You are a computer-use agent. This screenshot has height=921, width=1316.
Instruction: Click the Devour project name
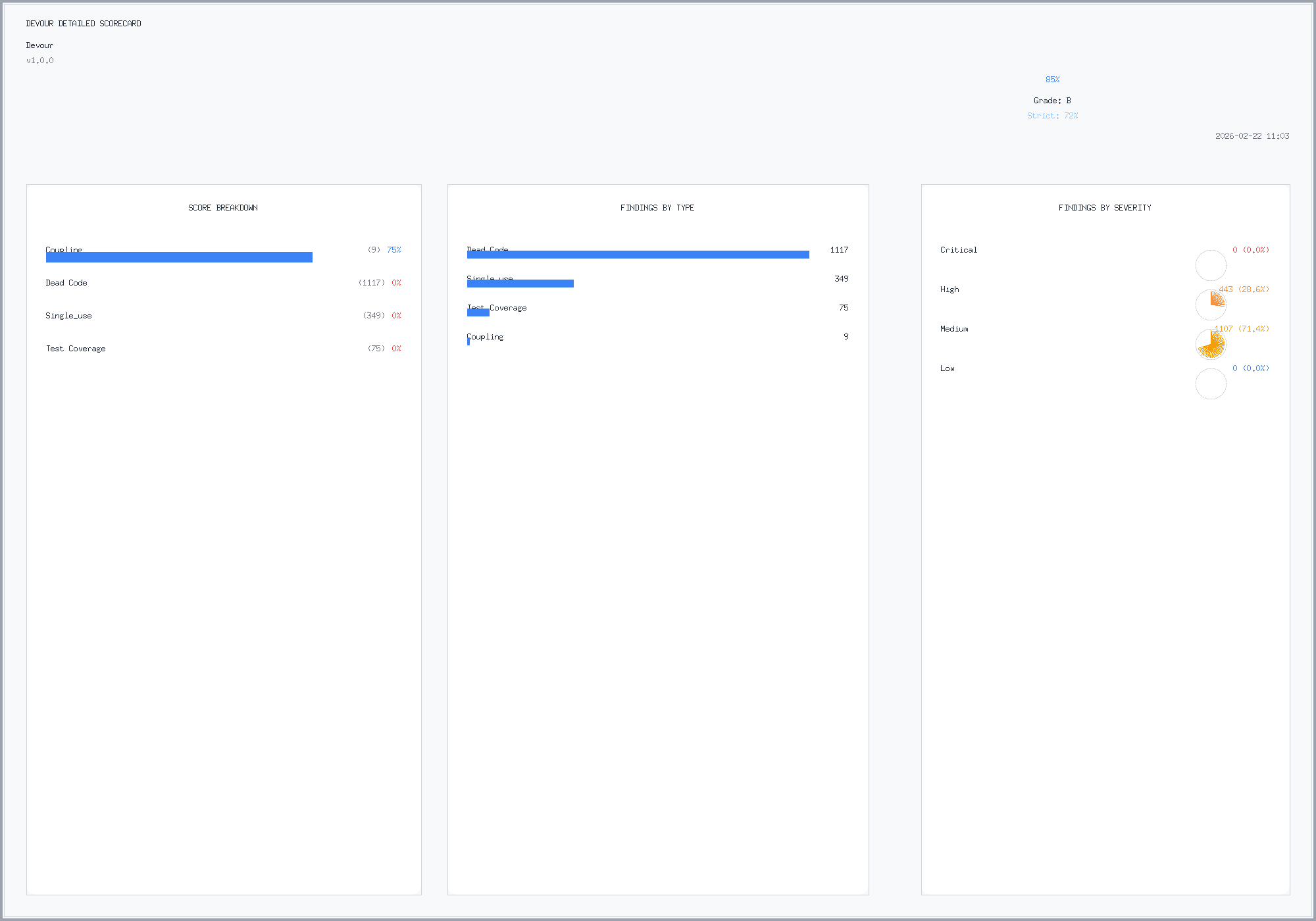39,45
